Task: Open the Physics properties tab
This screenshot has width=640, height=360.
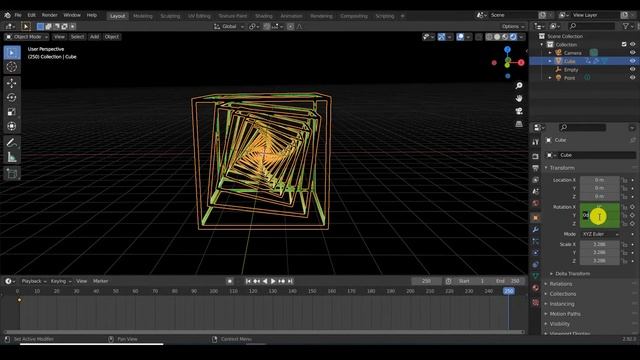Action: [536, 253]
